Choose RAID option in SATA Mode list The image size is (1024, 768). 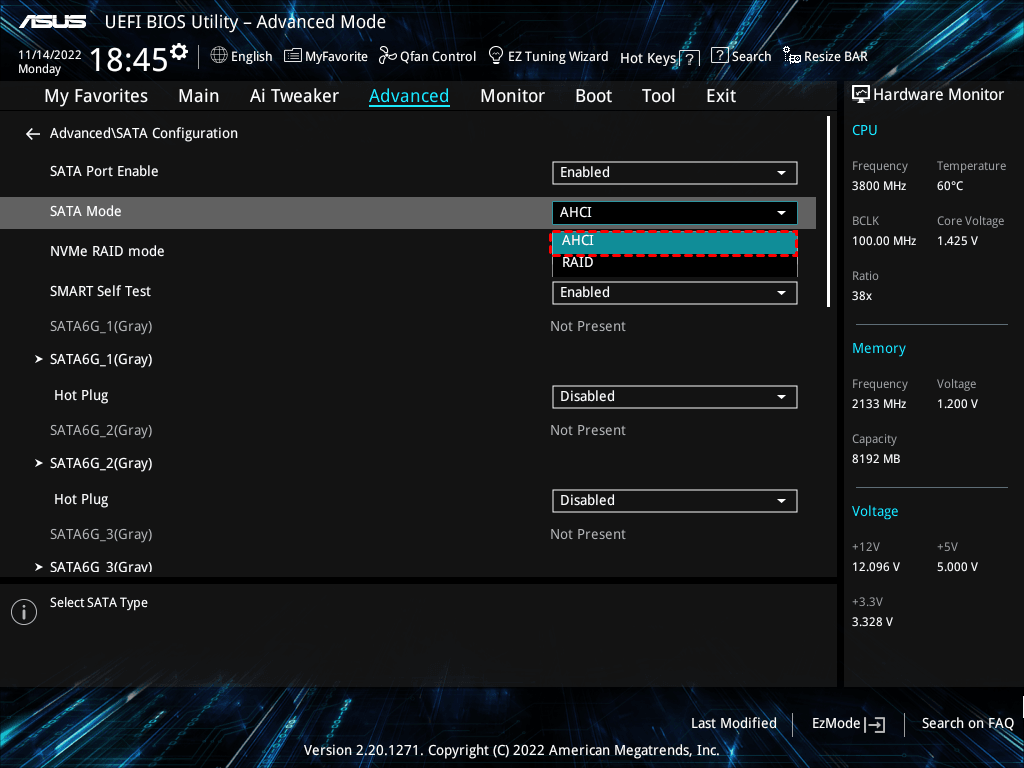coord(674,263)
